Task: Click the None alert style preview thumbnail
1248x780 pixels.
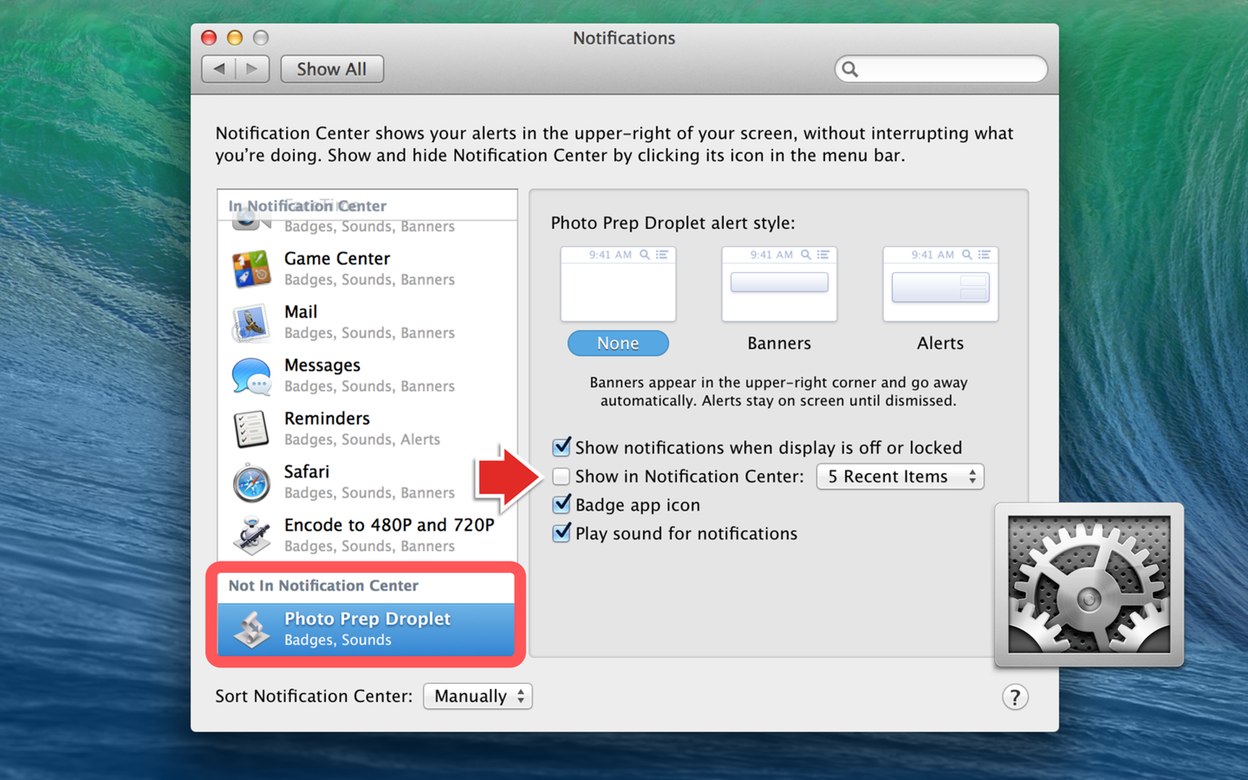Action: tap(618, 284)
